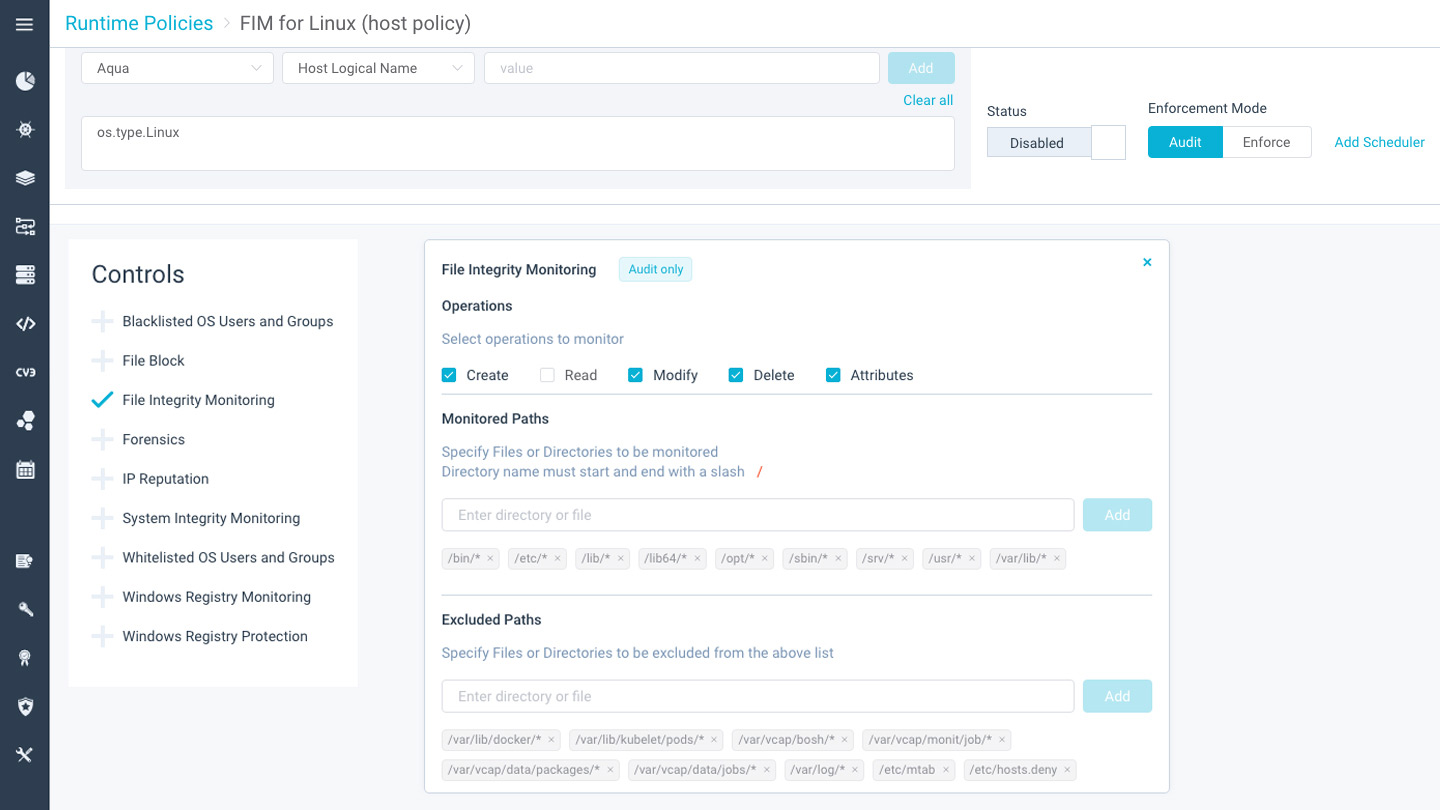1440x810 pixels.
Task: Open the Host Logical Name dropdown
Action: point(378,68)
